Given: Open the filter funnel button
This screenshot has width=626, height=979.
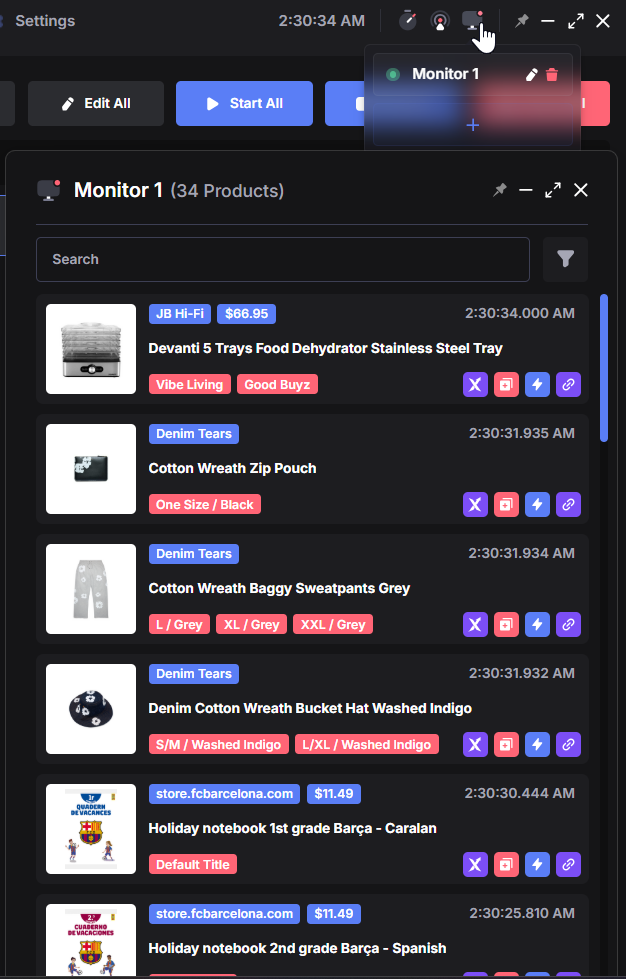Looking at the screenshot, I should 565,259.
